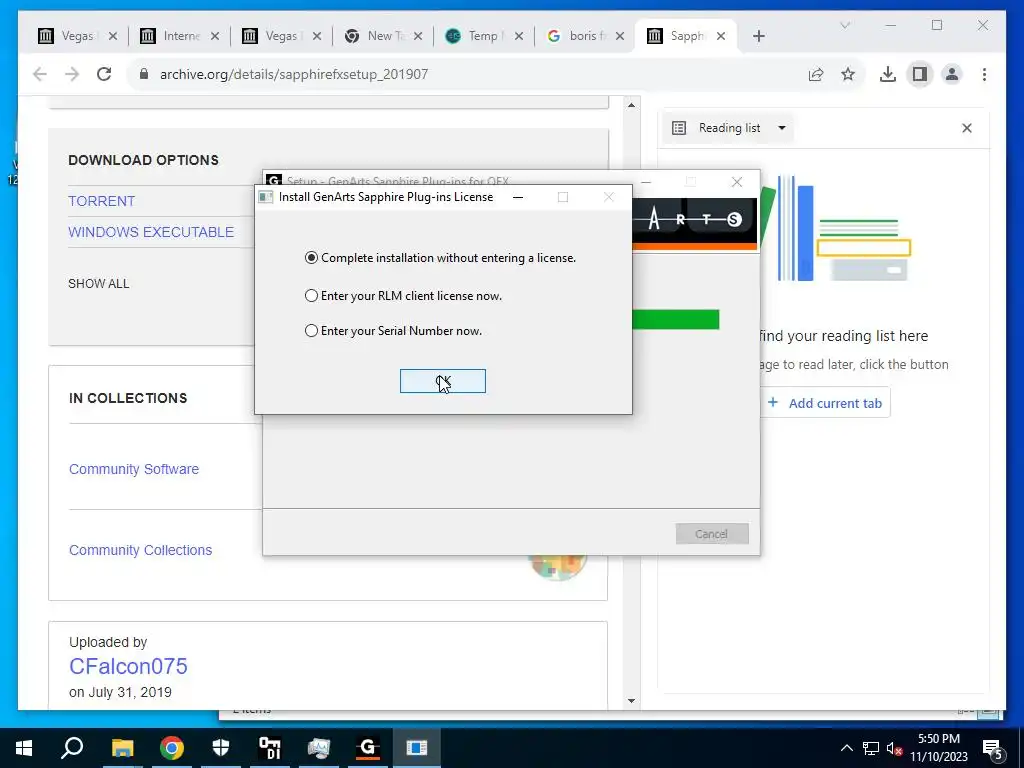Open the WINDOWS EXECUTABLE download link
Screen dimensions: 1024x768
pos(151,232)
